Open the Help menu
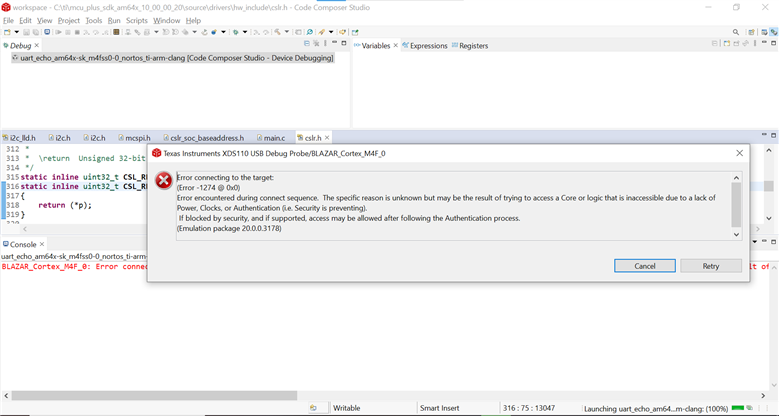 (x=193, y=20)
